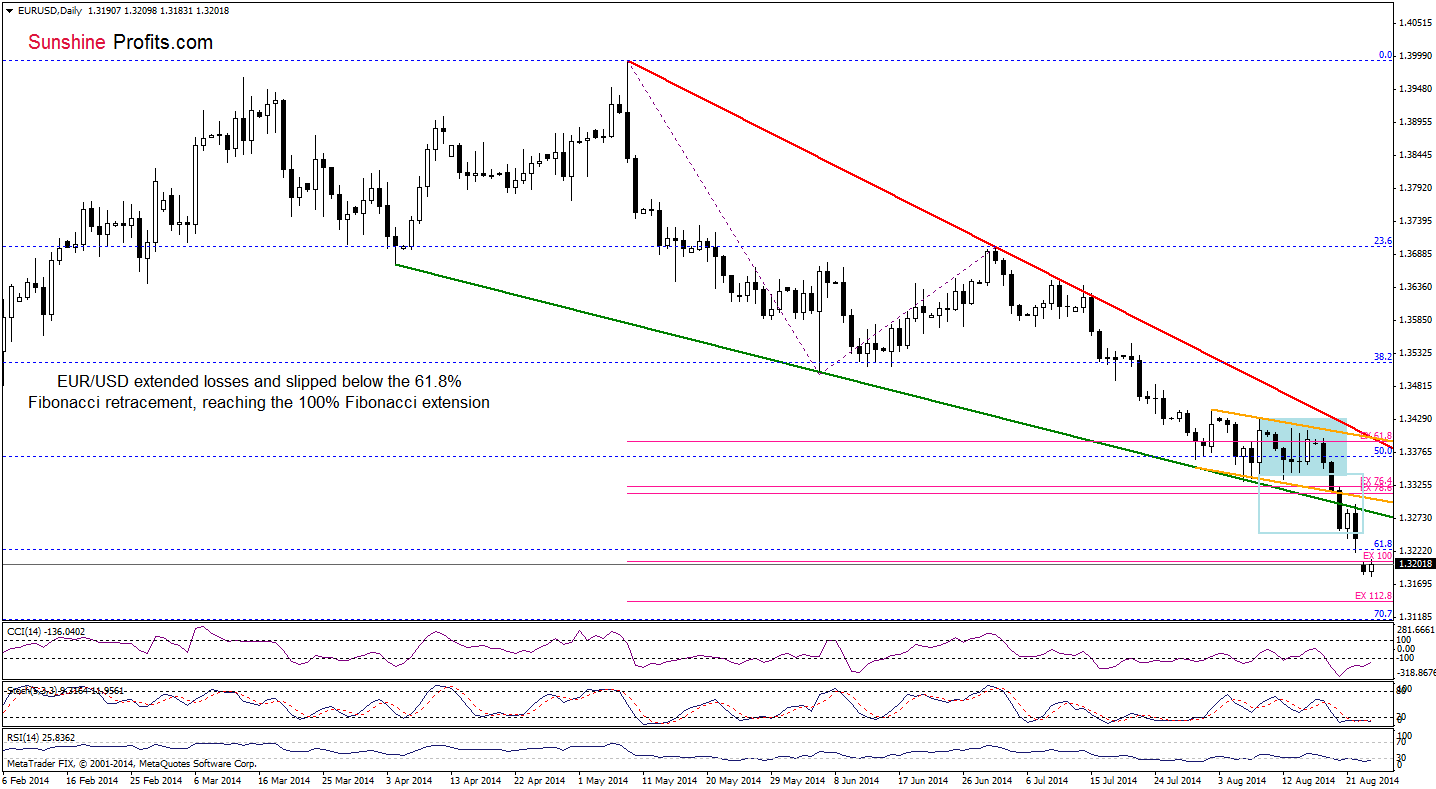The height and width of the screenshot is (789, 1436).
Task: Click the 1.32018 current price tag
Action: 1415,564
